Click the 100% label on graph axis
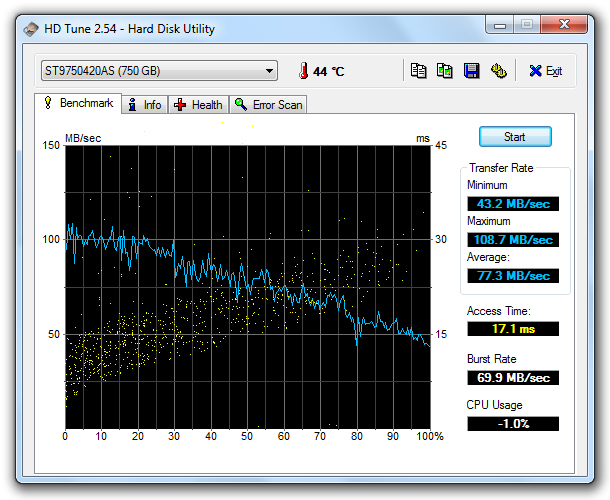 tap(430, 436)
